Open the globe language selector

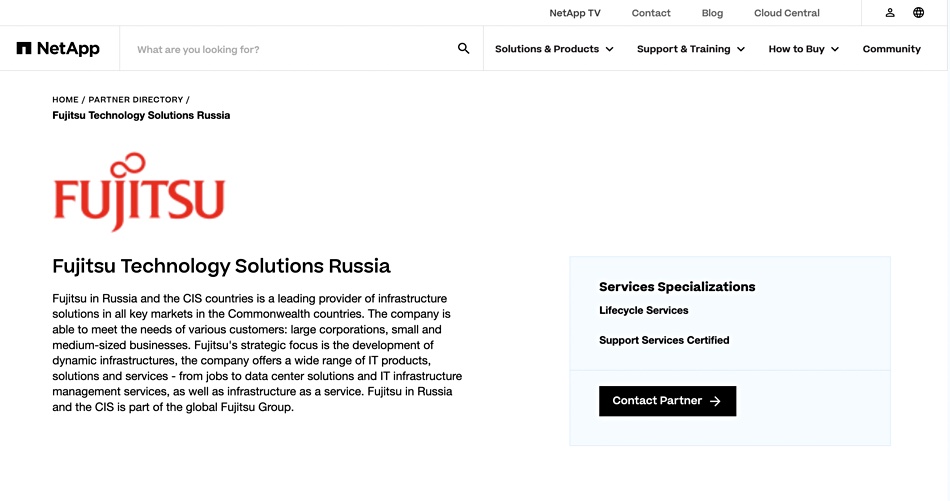[x=918, y=13]
